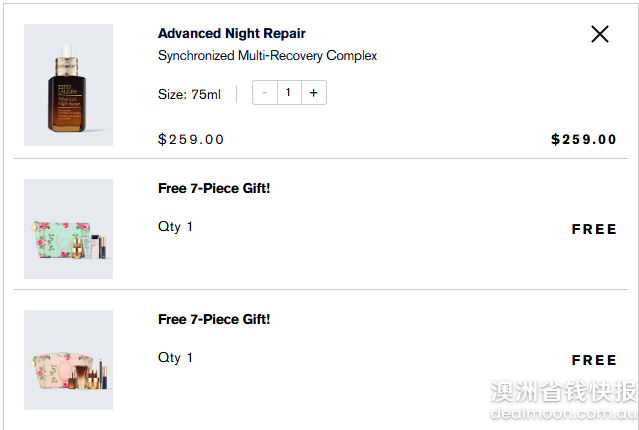Open the Advanced Night Repair product title
The width and height of the screenshot is (639, 430).
tap(231, 33)
